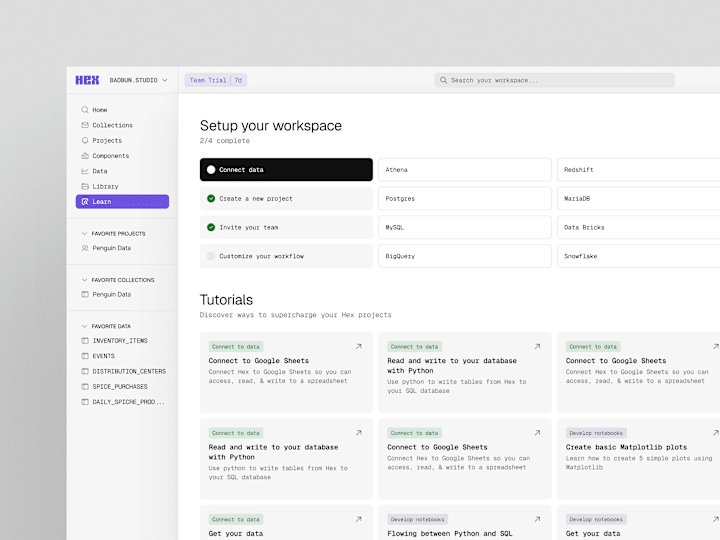The width and height of the screenshot is (720, 540).
Task: Click the Home magnifier icon
Action: [x=85, y=110]
